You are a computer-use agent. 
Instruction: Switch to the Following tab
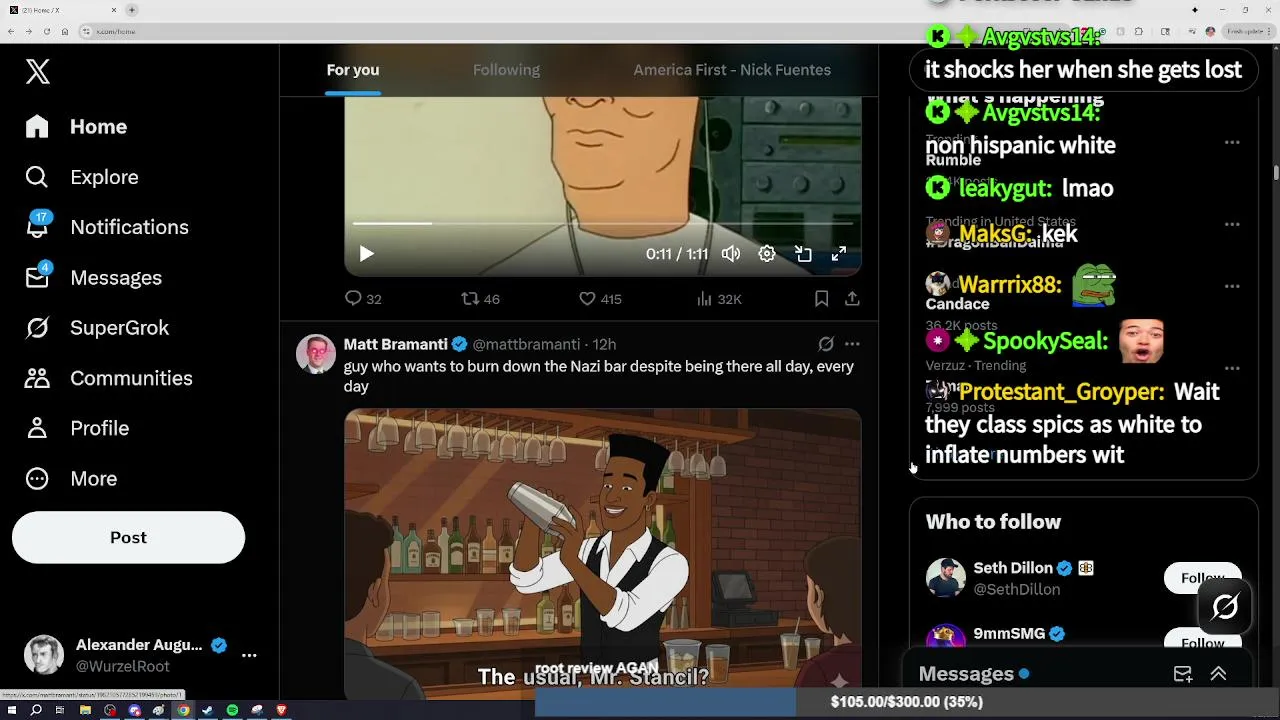click(506, 70)
